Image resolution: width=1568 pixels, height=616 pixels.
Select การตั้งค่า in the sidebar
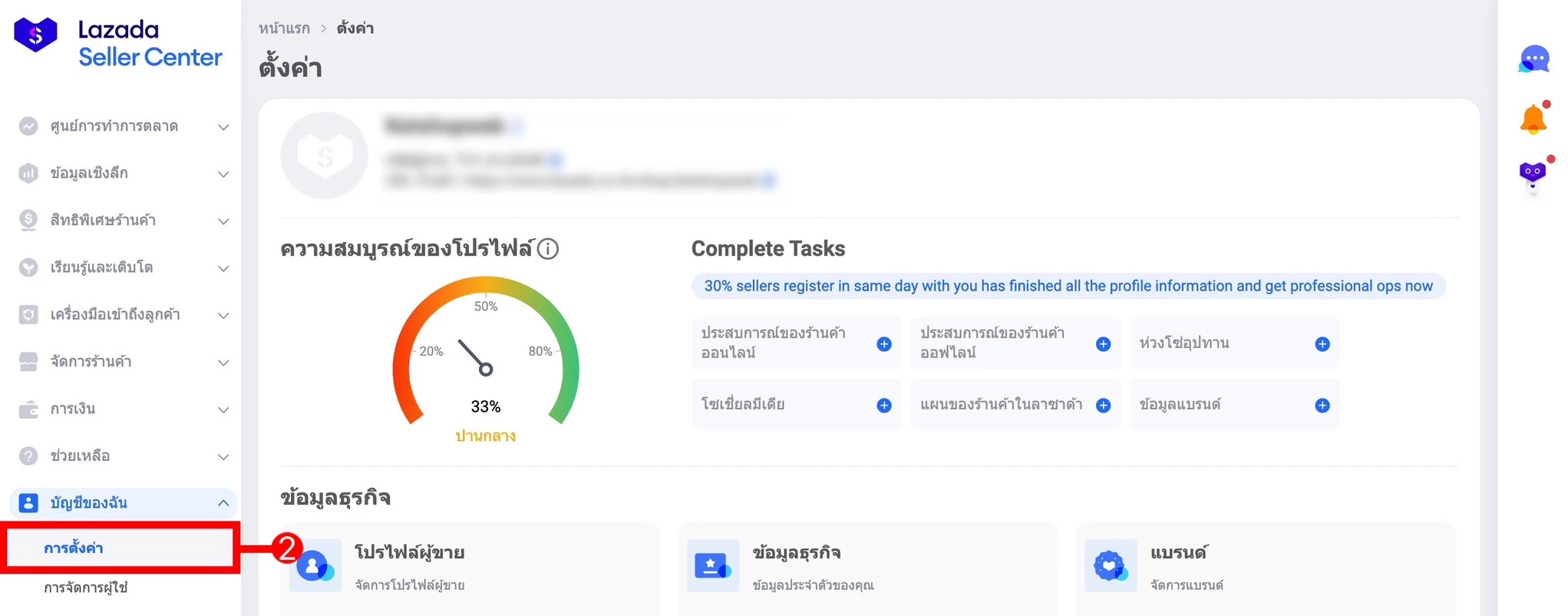(x=74, y=548)
